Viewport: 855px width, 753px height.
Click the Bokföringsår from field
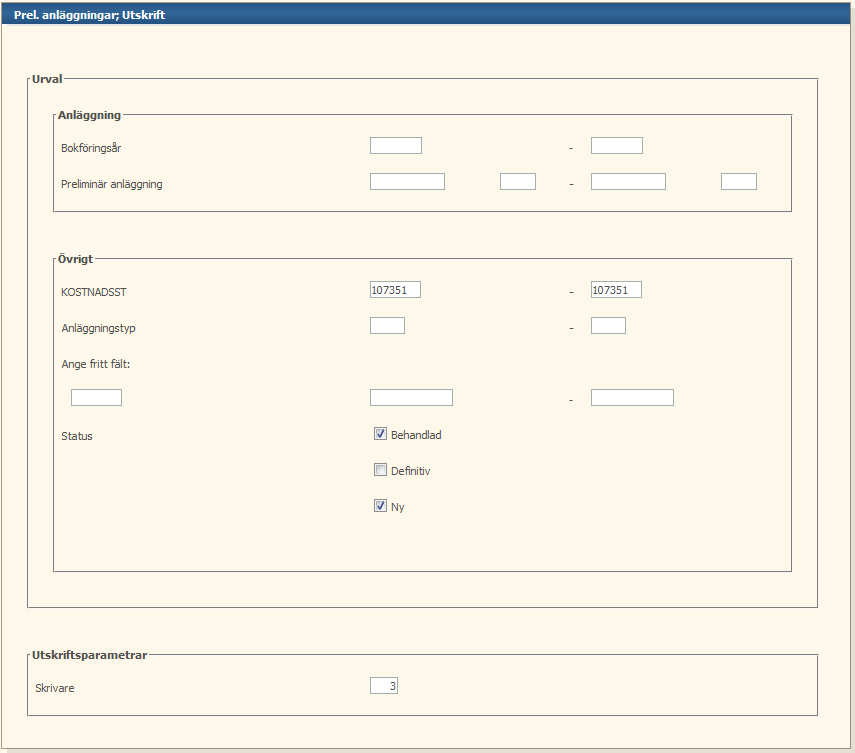point(396,146)
